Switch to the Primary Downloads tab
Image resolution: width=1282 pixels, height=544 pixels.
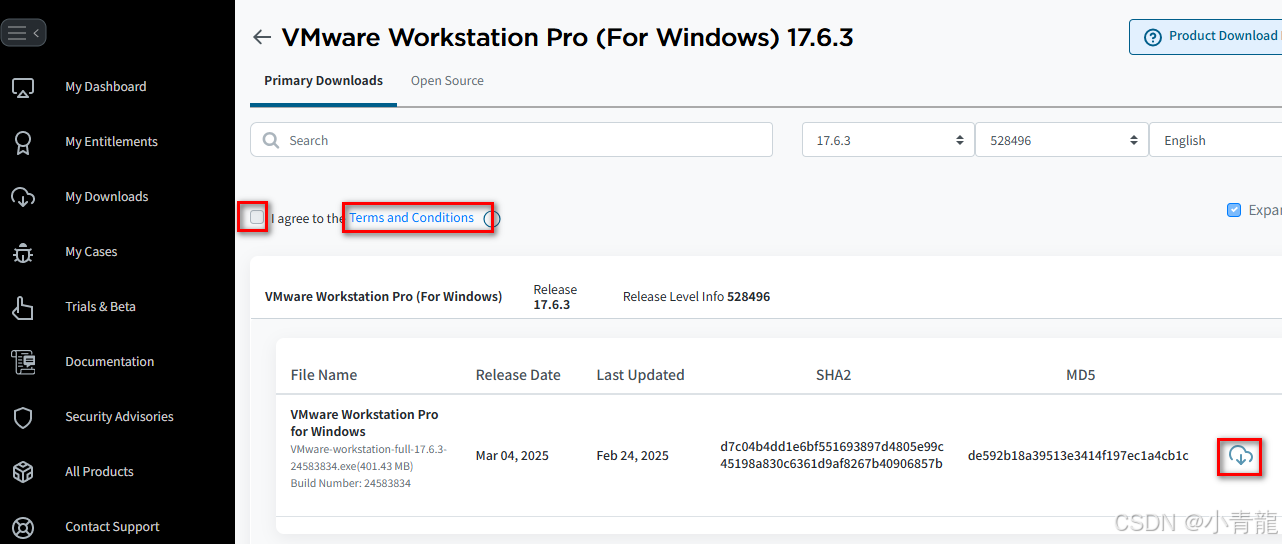point(323,81)
